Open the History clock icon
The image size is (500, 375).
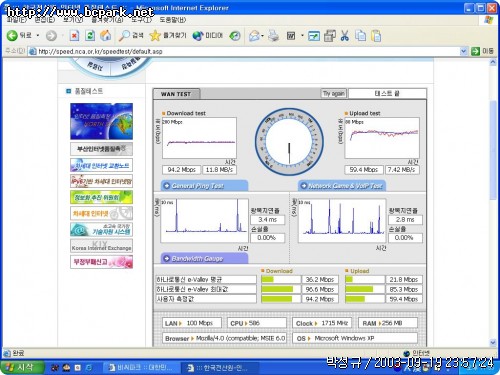(235, 36)
